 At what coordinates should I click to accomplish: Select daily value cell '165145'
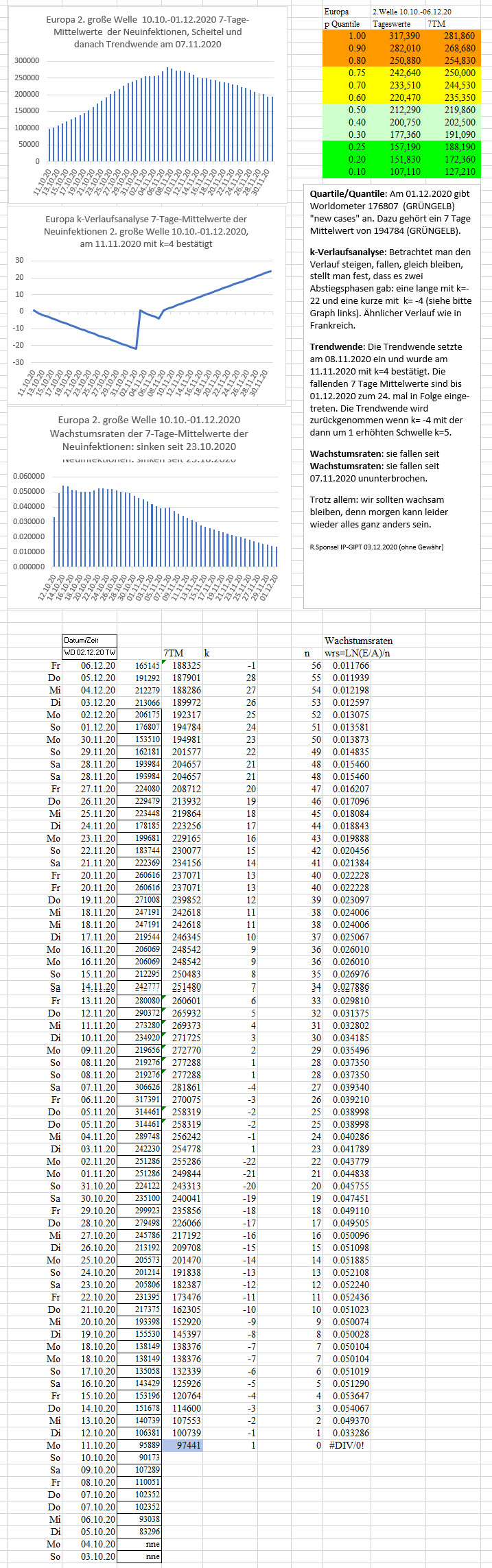140,665
